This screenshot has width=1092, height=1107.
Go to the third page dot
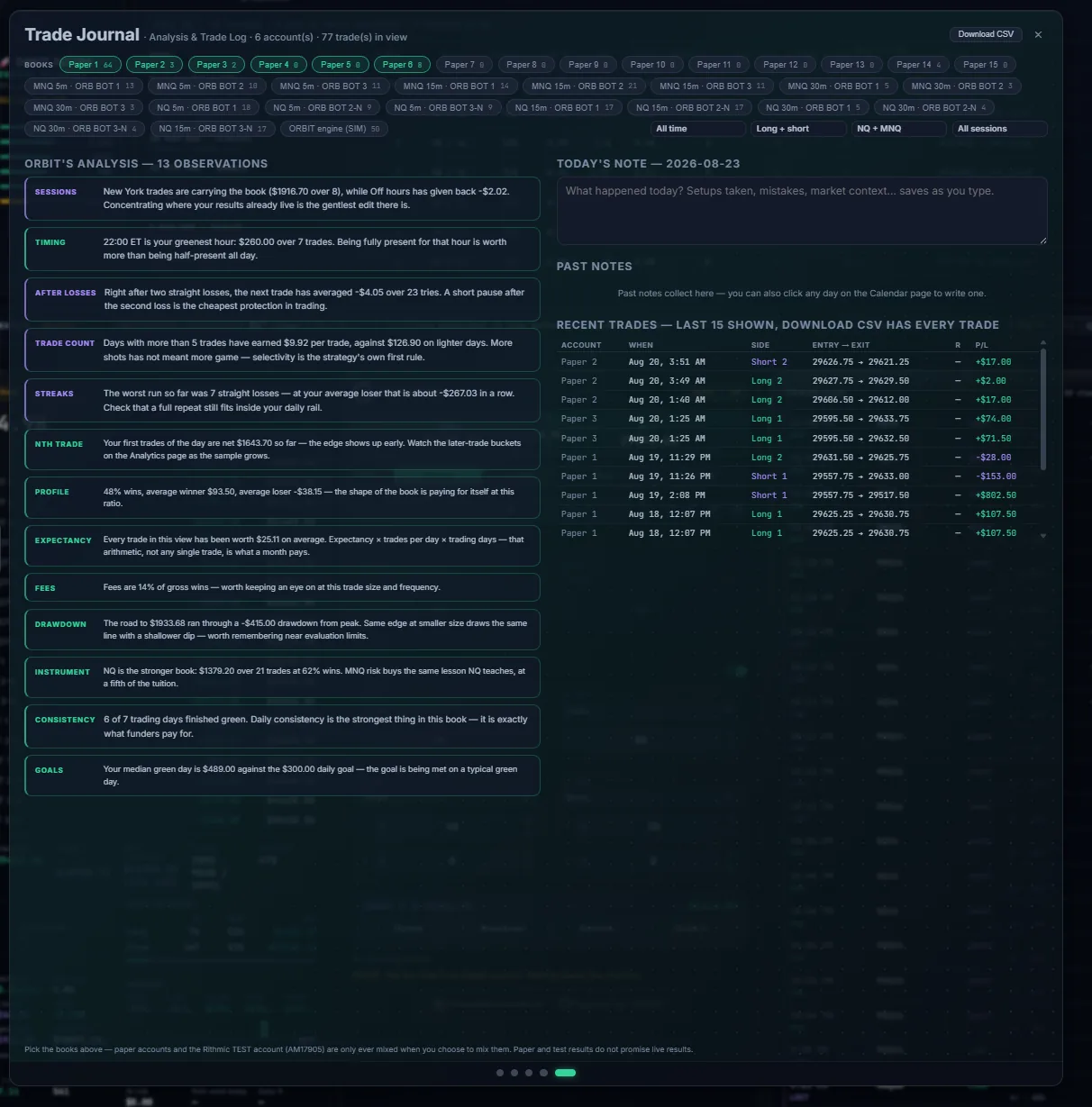click(529, 1073)
